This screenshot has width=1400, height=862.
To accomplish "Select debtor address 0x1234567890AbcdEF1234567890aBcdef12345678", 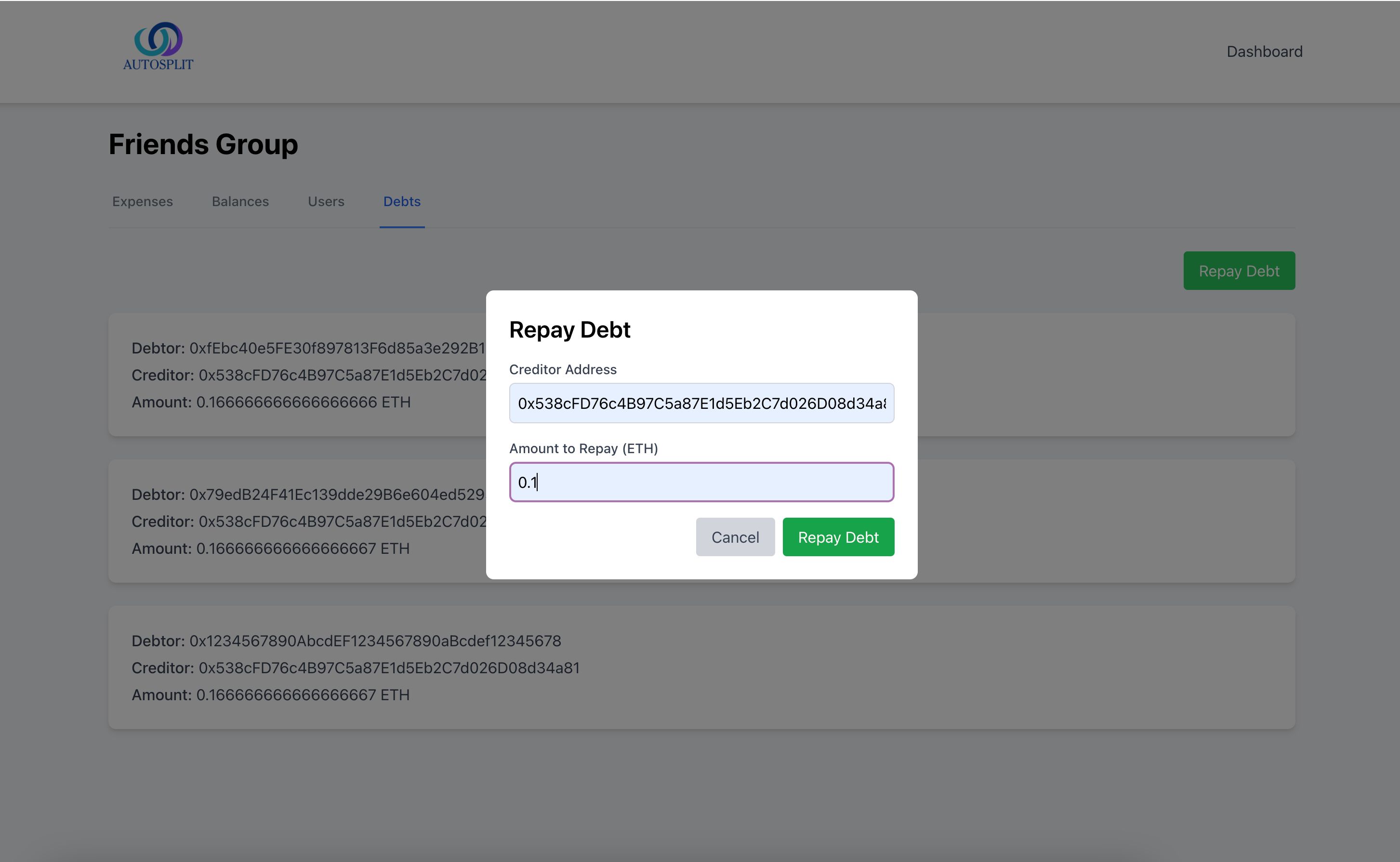I will pyautogui.click(x=375, y=641).
